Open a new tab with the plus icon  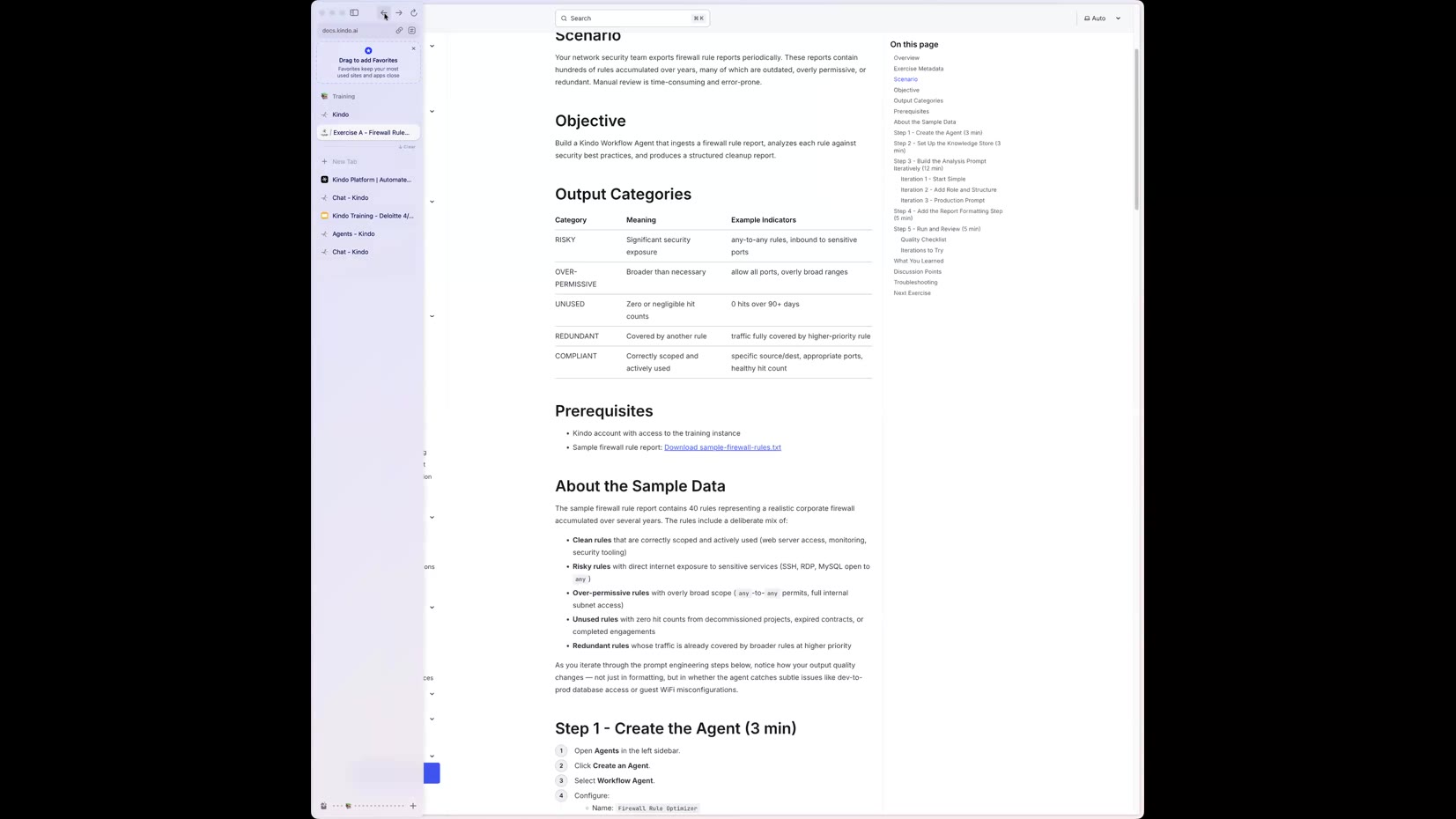pyautogui.click(x=413, y=806)
